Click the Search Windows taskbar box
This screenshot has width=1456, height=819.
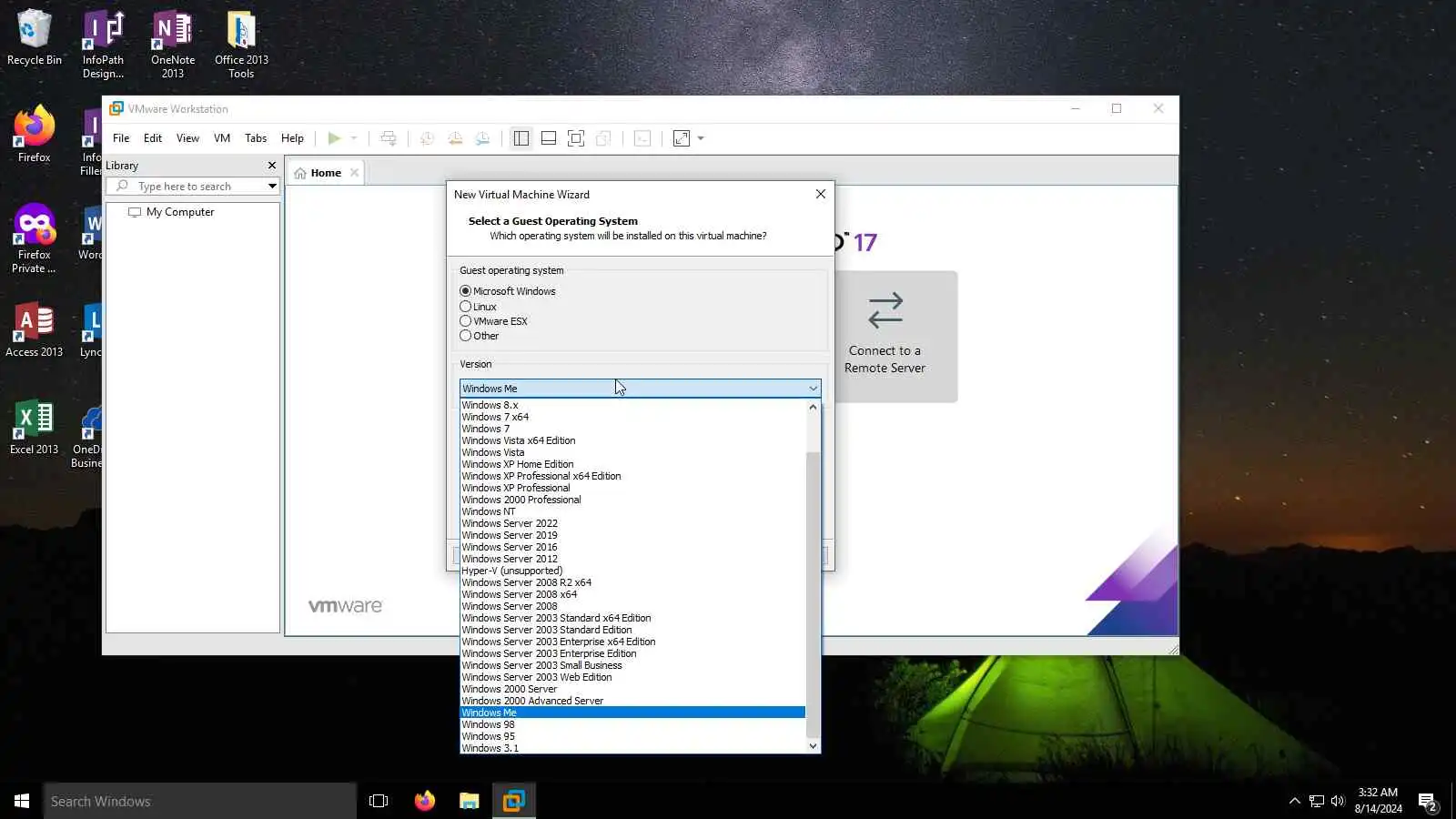coord(200,801)
